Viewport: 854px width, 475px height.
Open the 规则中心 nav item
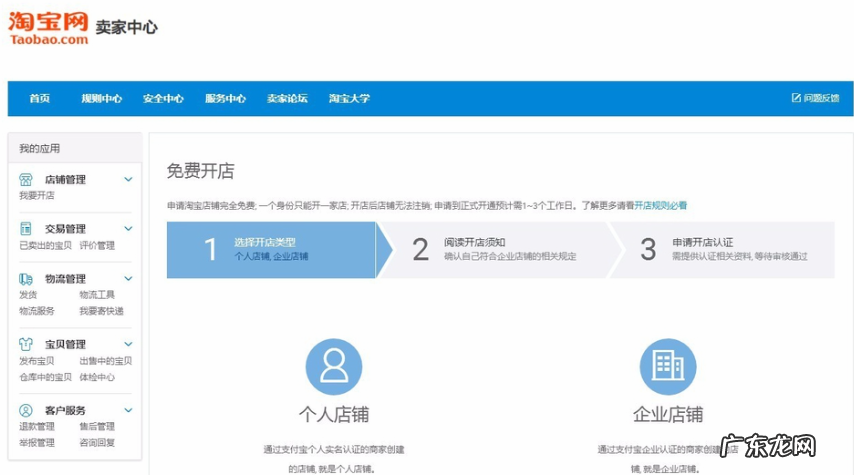point(101,99)
